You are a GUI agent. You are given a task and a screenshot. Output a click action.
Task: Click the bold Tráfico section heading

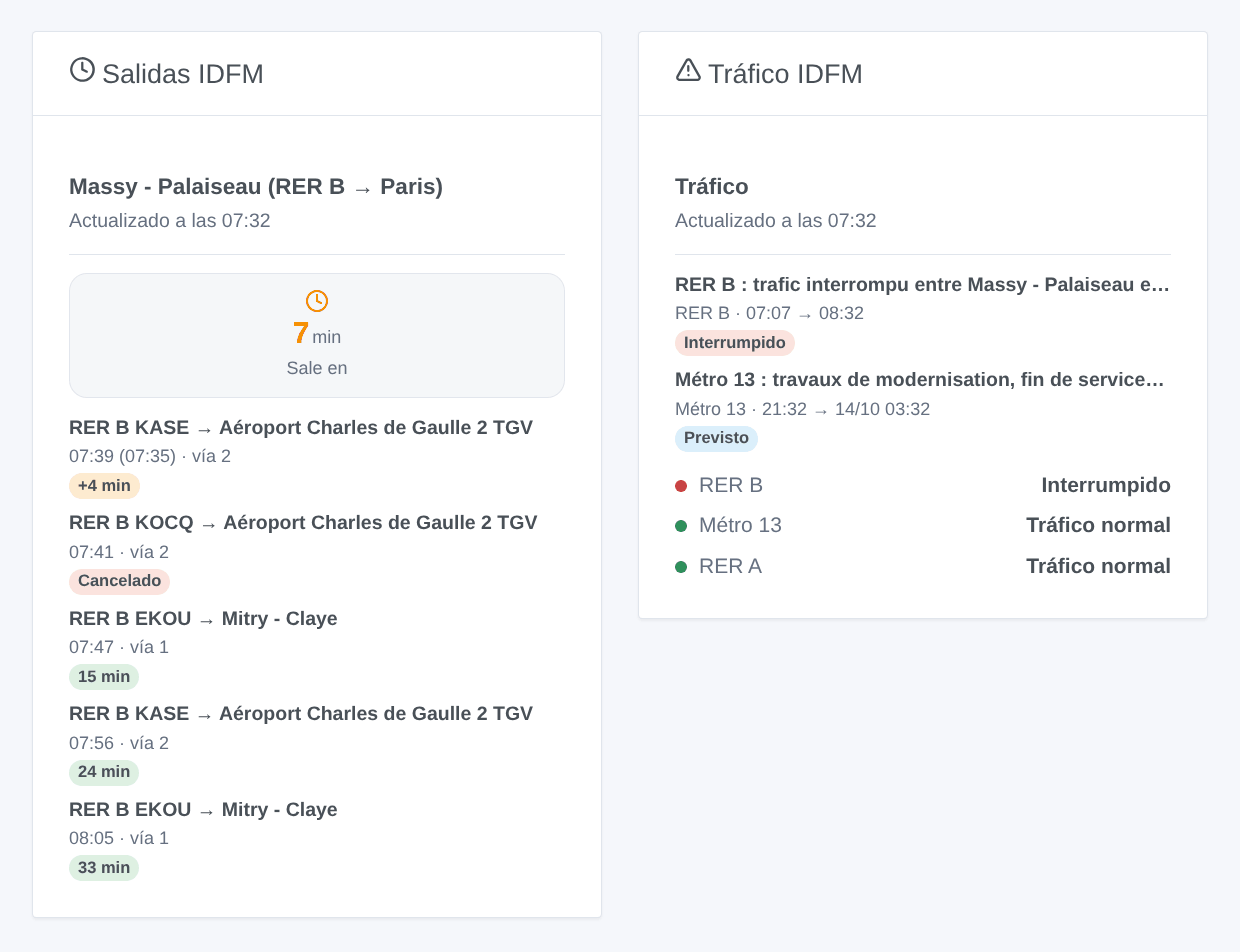[712, 187]
